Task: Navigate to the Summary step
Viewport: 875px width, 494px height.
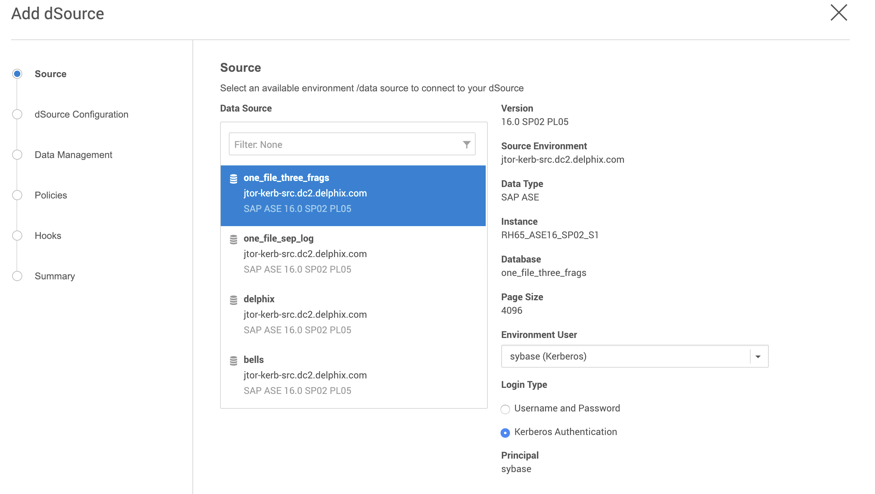Action: [x=55, y=277]
